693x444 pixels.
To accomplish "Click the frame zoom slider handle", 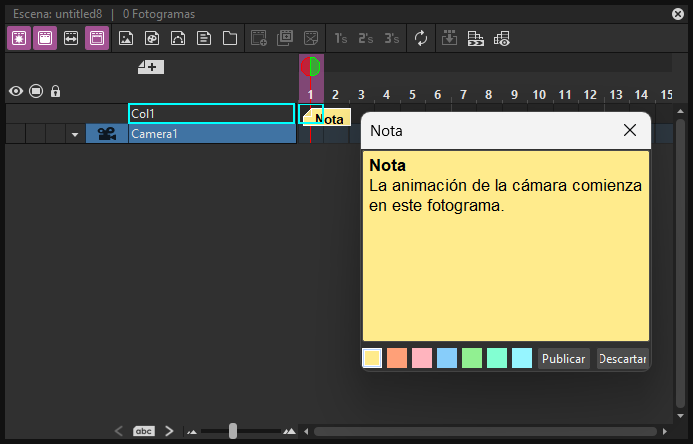I will click(x=233, y=431).
